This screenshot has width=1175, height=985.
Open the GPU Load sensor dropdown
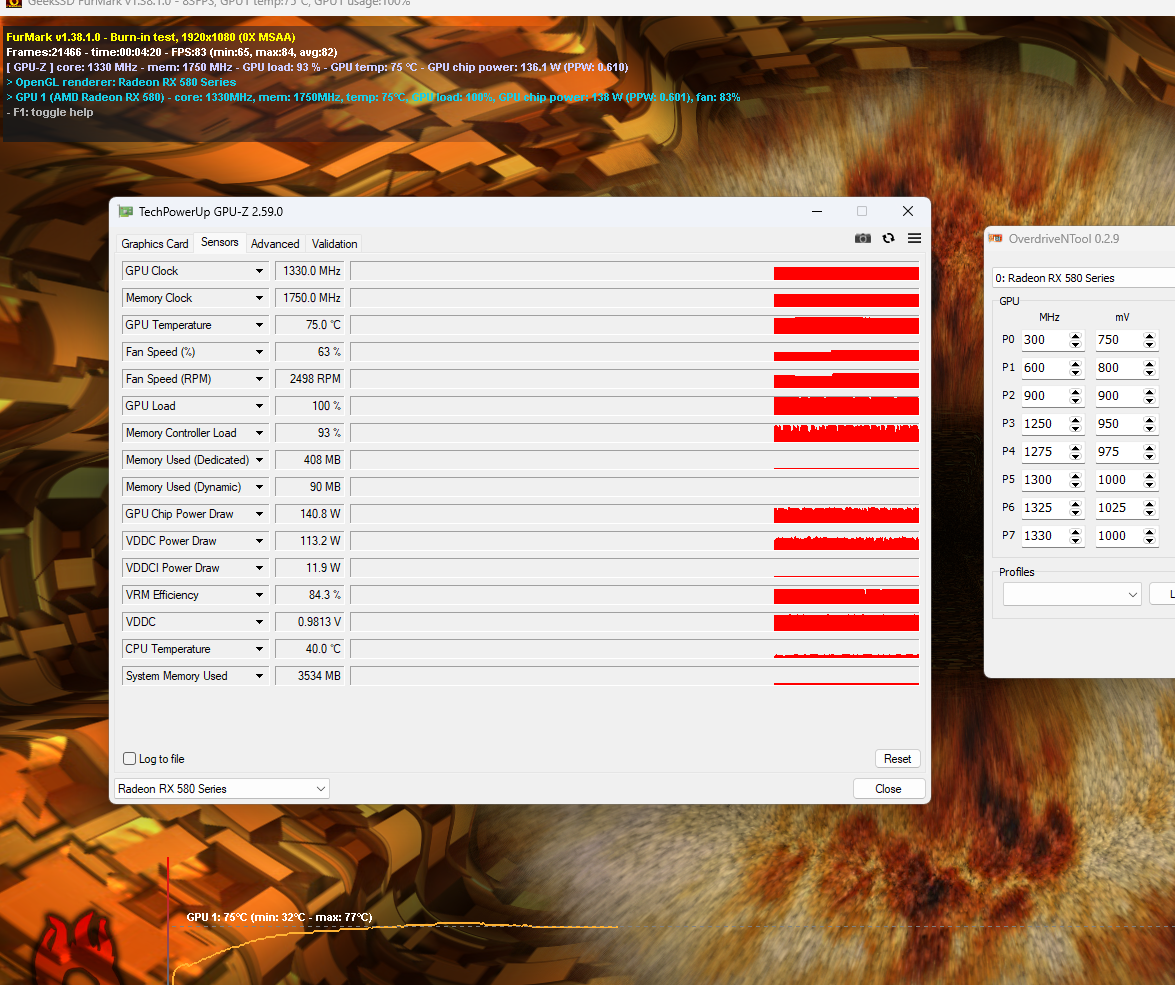(259, 406)
